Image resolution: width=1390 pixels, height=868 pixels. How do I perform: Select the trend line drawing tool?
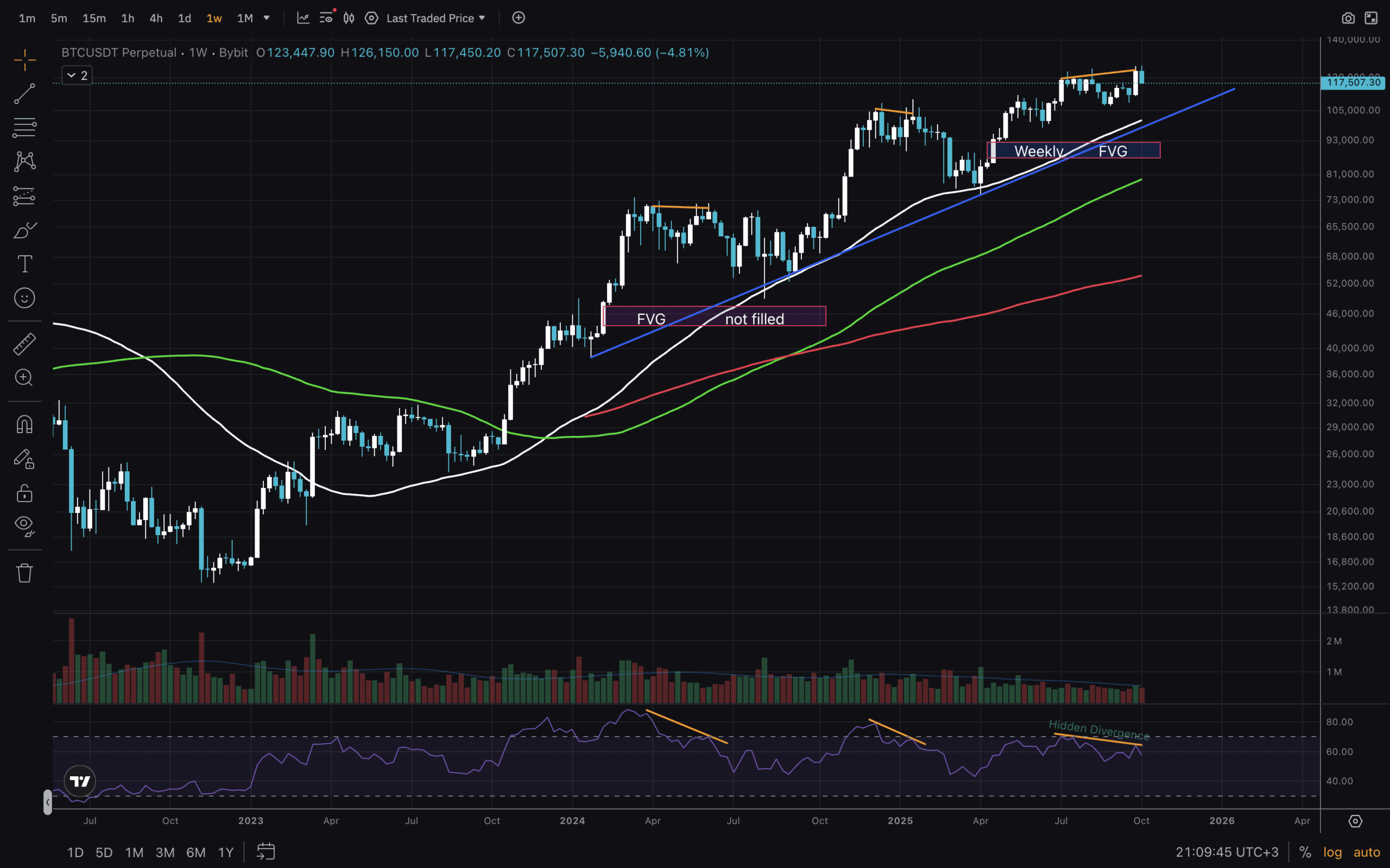[x=24, y=93]
